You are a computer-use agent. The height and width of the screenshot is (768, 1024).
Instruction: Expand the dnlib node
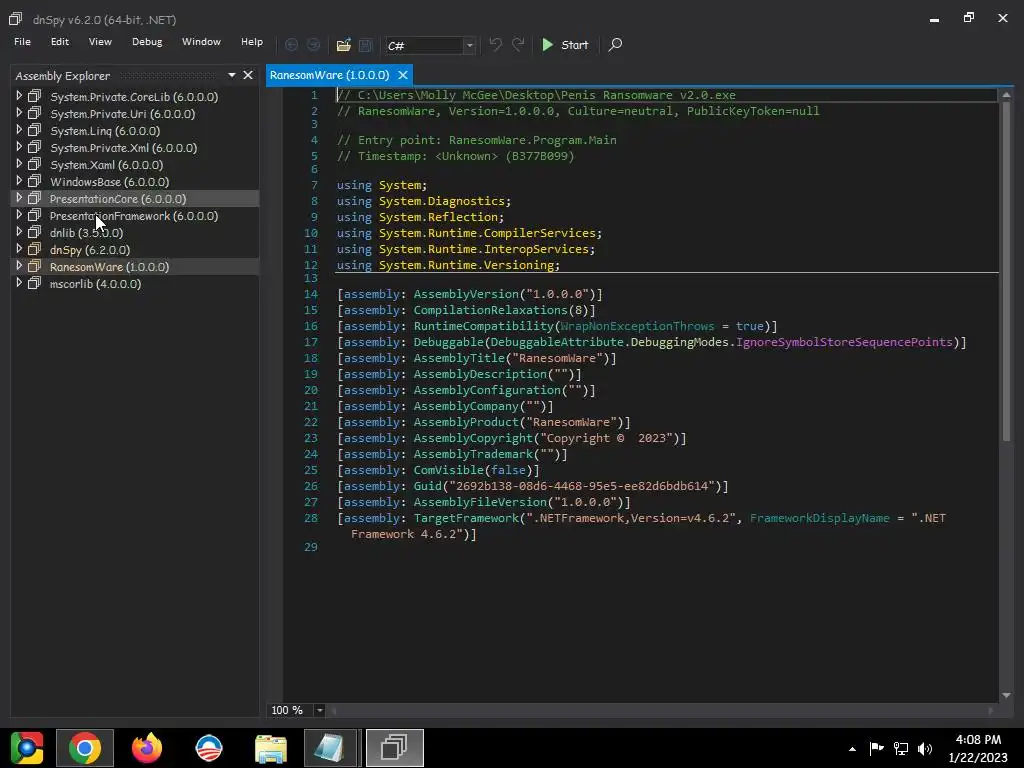pos(19,232)
